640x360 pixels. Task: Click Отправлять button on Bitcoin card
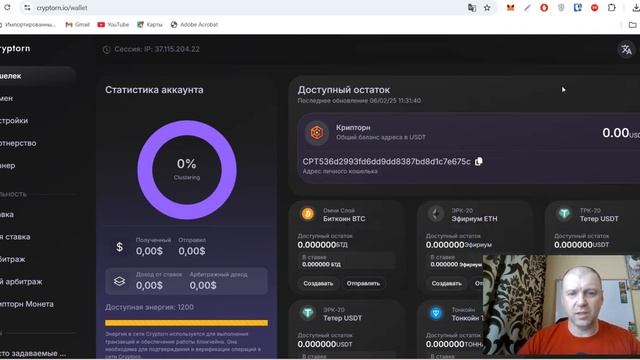[363, 283]
